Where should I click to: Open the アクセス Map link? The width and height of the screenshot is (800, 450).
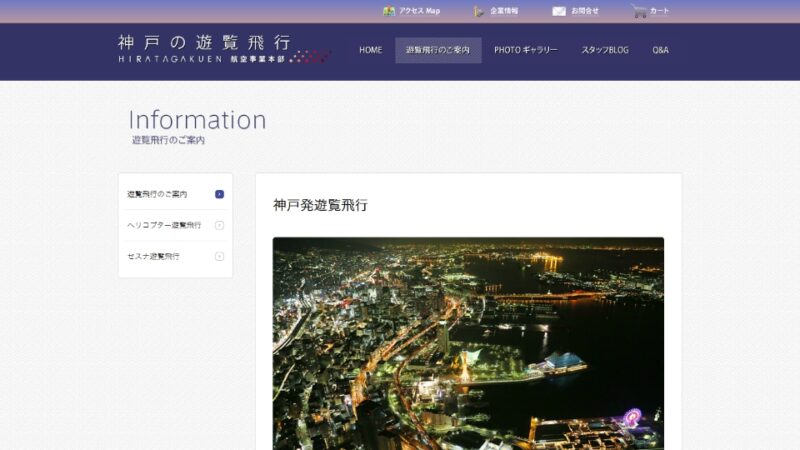pos(419,11)
